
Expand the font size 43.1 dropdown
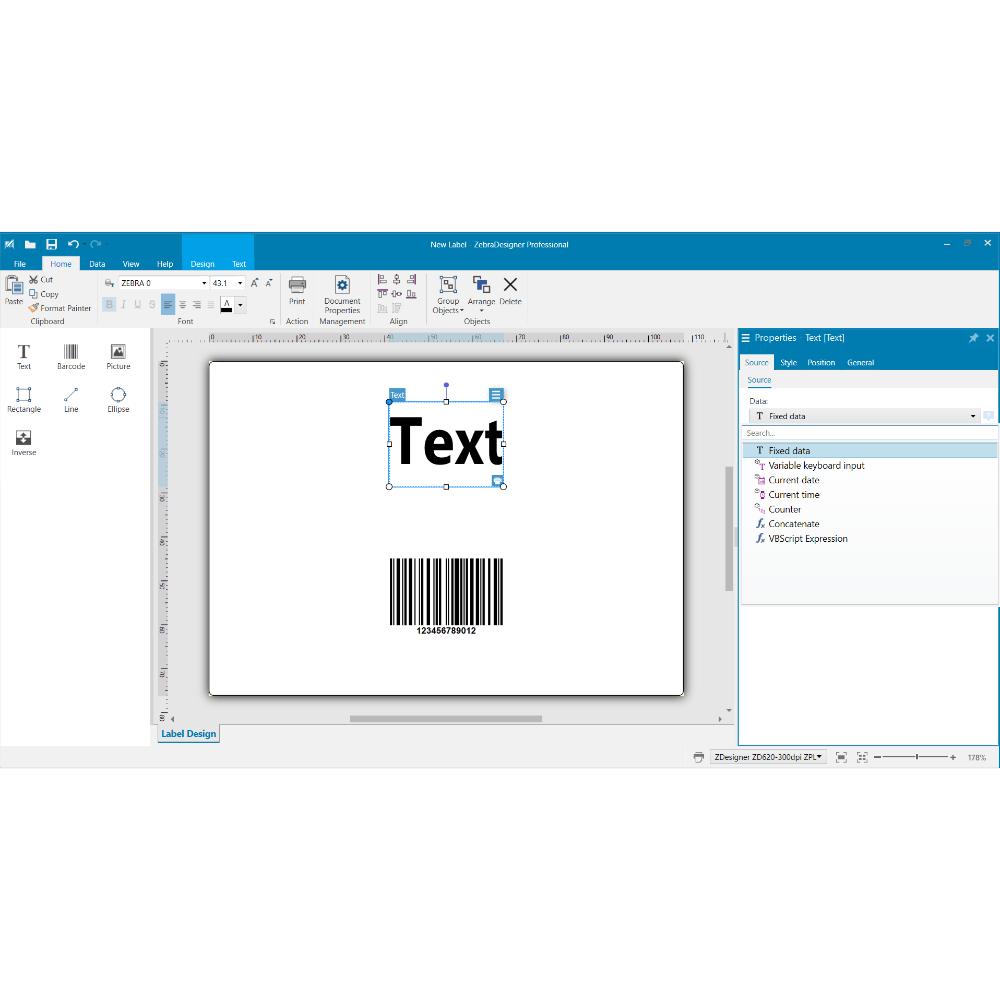coord(240,283)
